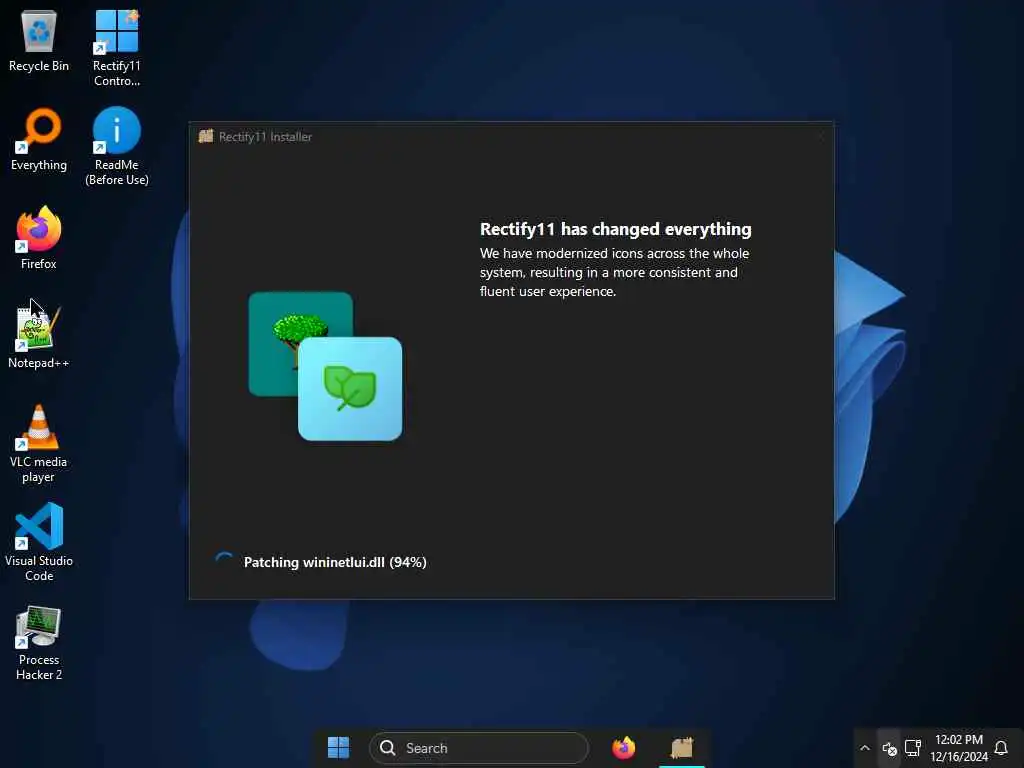Image resolution: width=1024 pixels, height=768 pixels.
Task: Select the Firefox desktop shortcut
Action: coord(39,238)
